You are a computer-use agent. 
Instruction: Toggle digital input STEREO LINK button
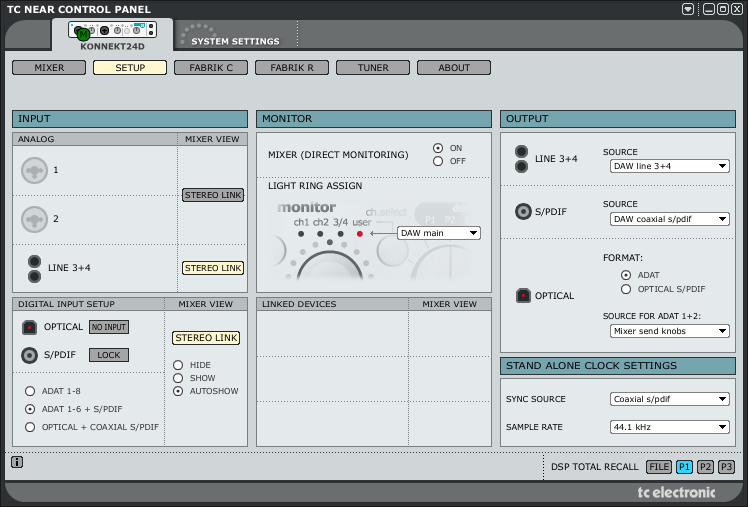coord(206,338)
